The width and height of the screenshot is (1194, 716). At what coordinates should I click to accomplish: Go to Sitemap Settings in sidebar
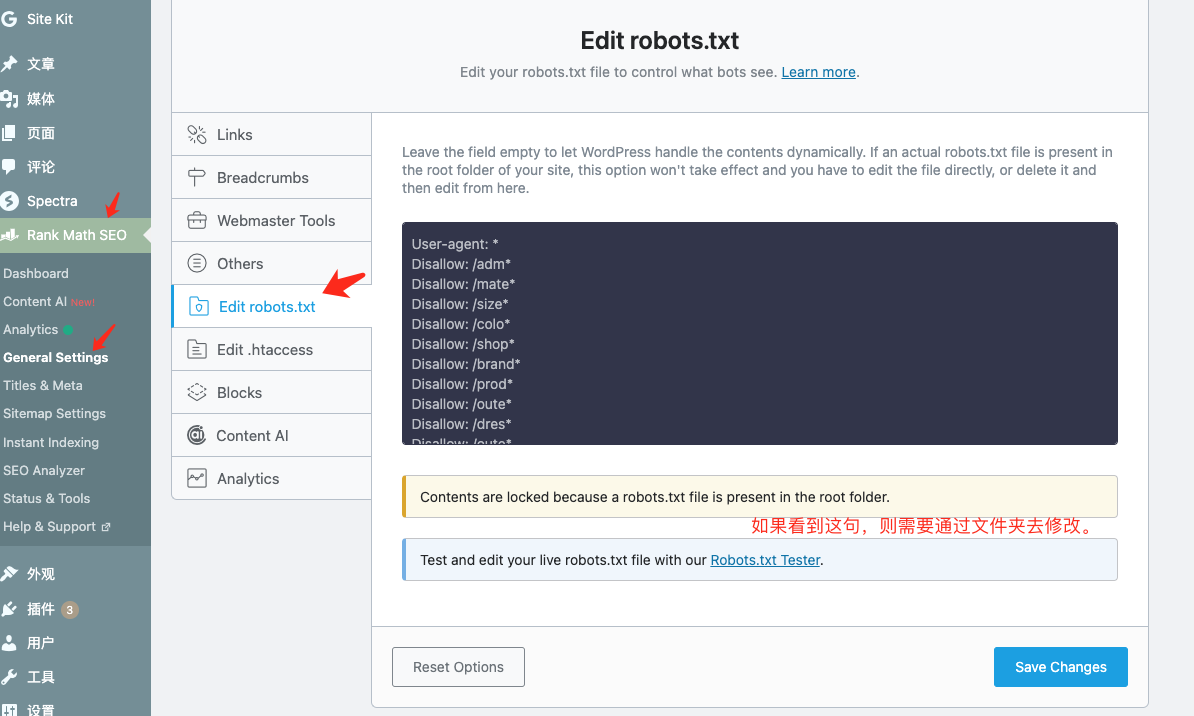(x=54, y=414)
